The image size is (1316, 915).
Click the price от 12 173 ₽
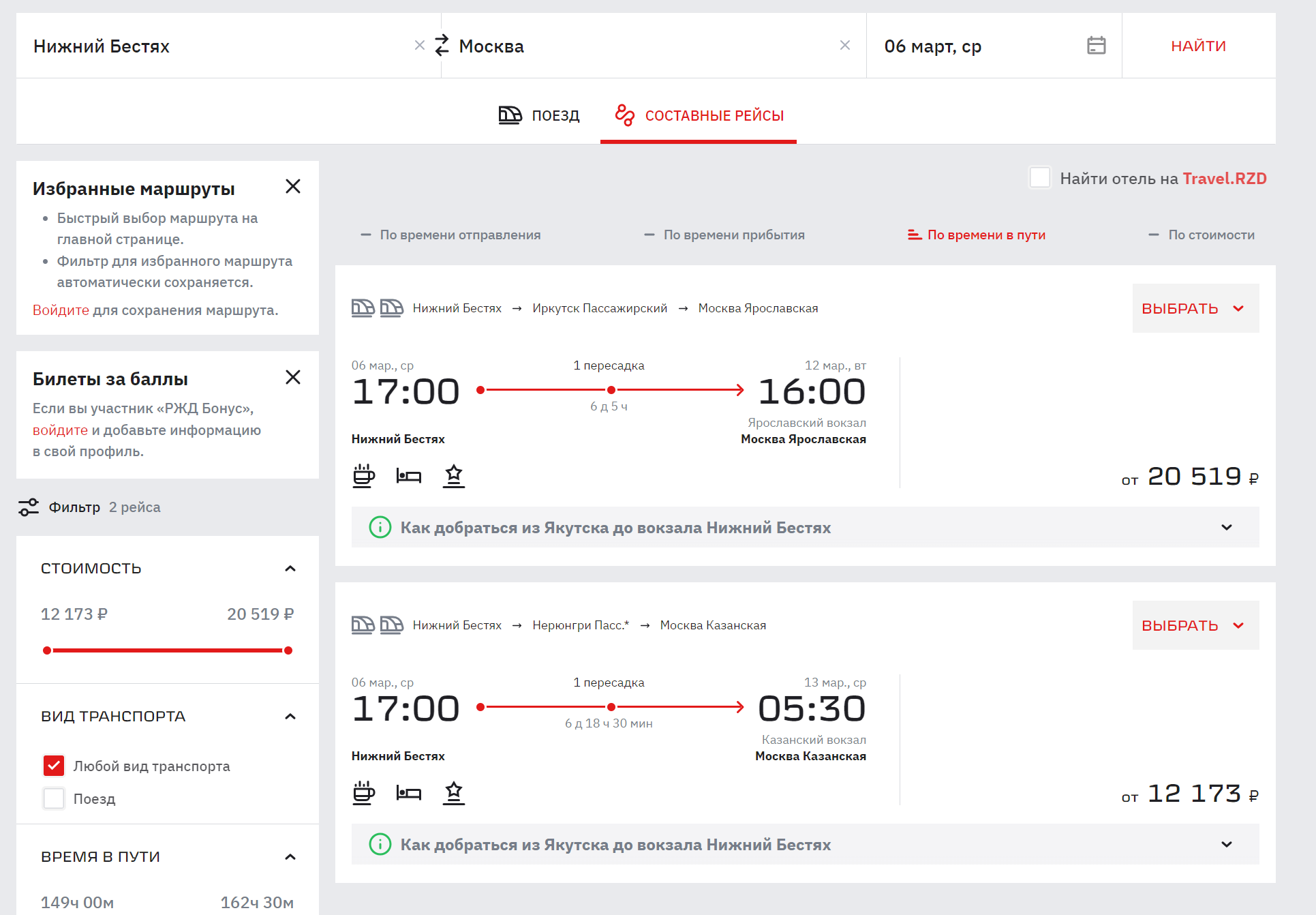(x=1190, y=794)
